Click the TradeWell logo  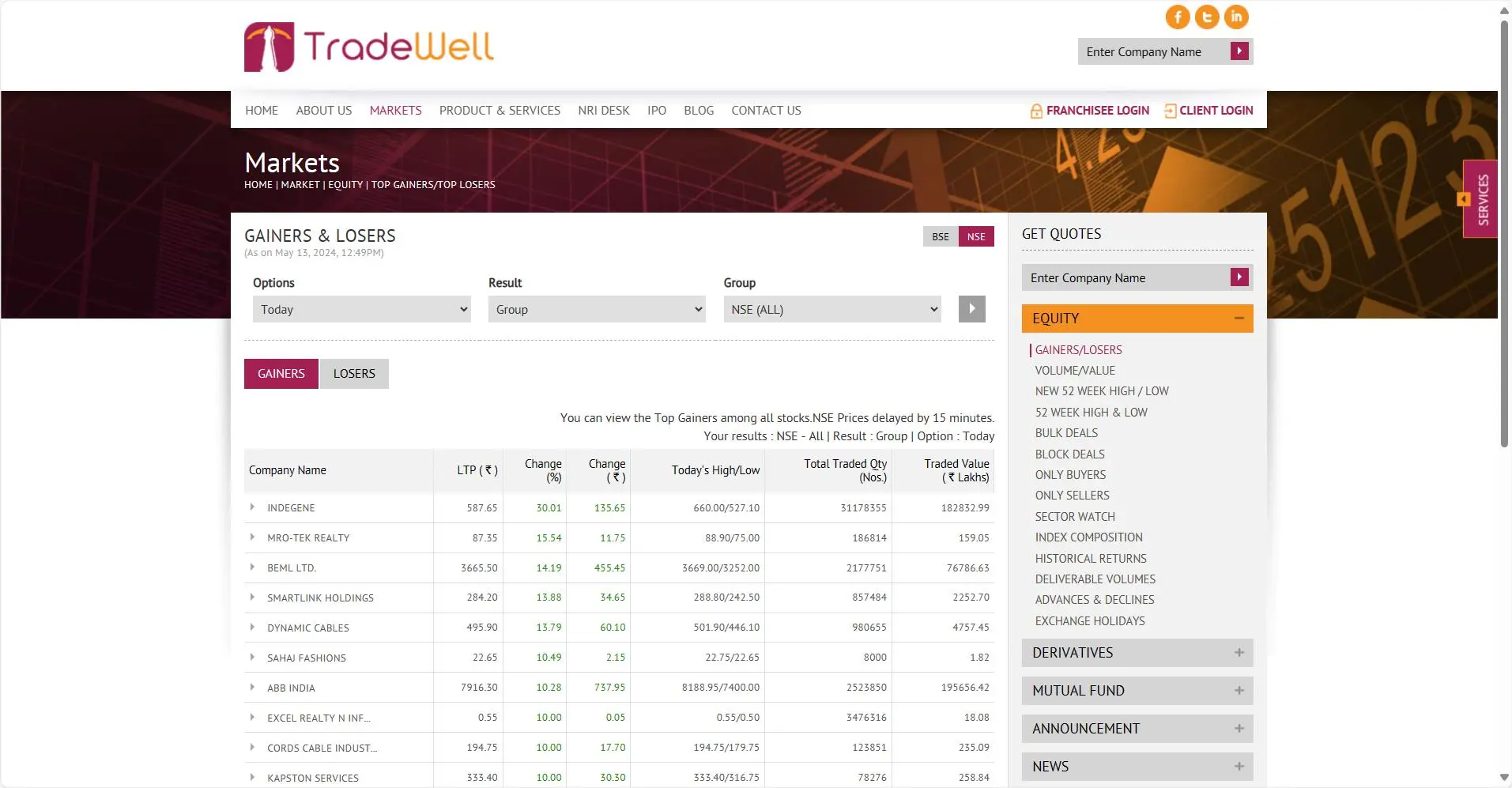tap(369, 47)
